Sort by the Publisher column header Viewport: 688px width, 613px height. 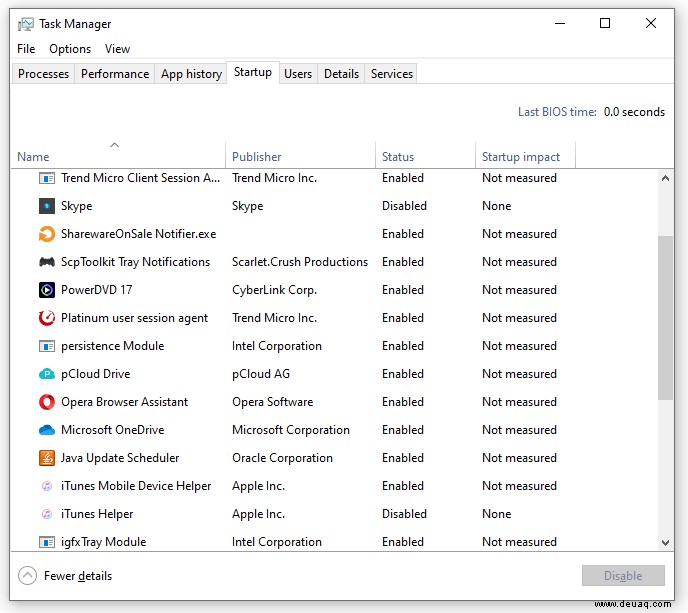click(301, 154)
